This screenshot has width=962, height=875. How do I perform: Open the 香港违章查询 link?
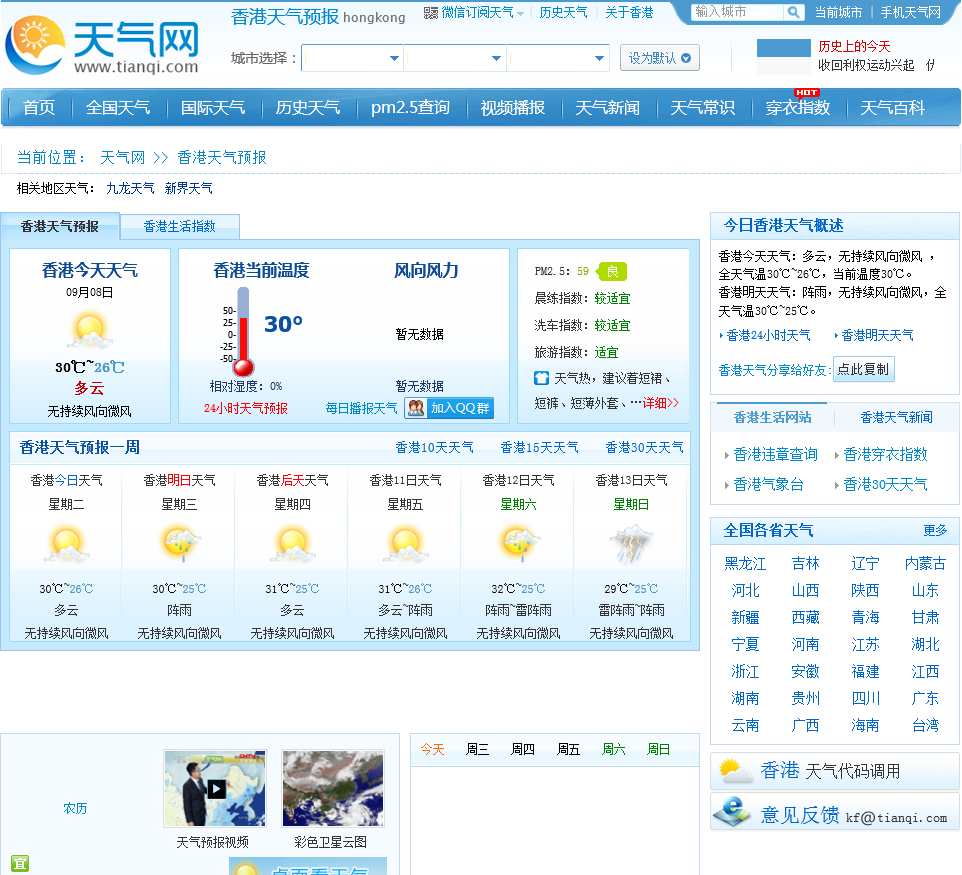(x=775, y=455)
